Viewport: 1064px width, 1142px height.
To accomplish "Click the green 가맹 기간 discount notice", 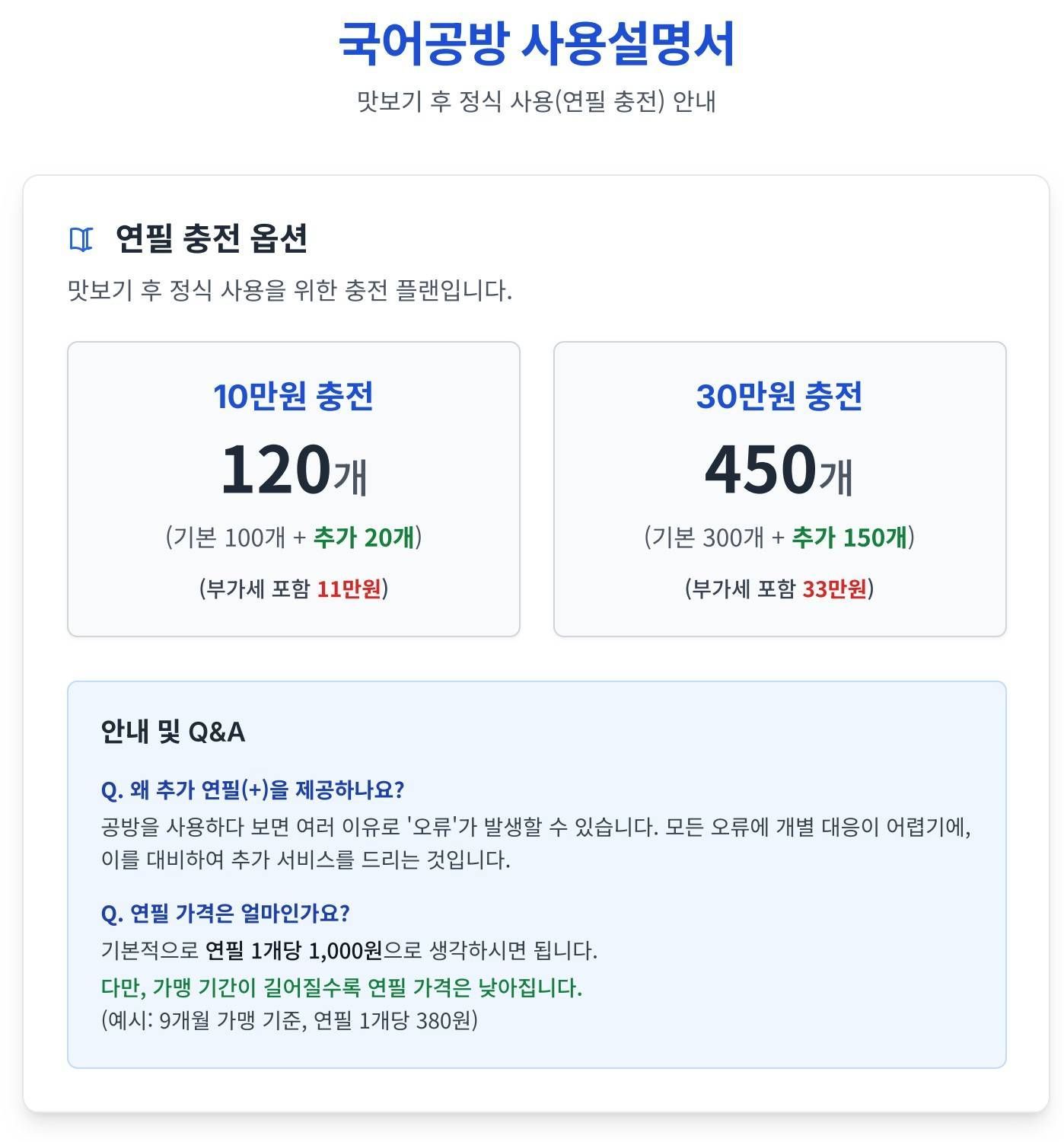I will pyautogui.click(x=341, y=987).
